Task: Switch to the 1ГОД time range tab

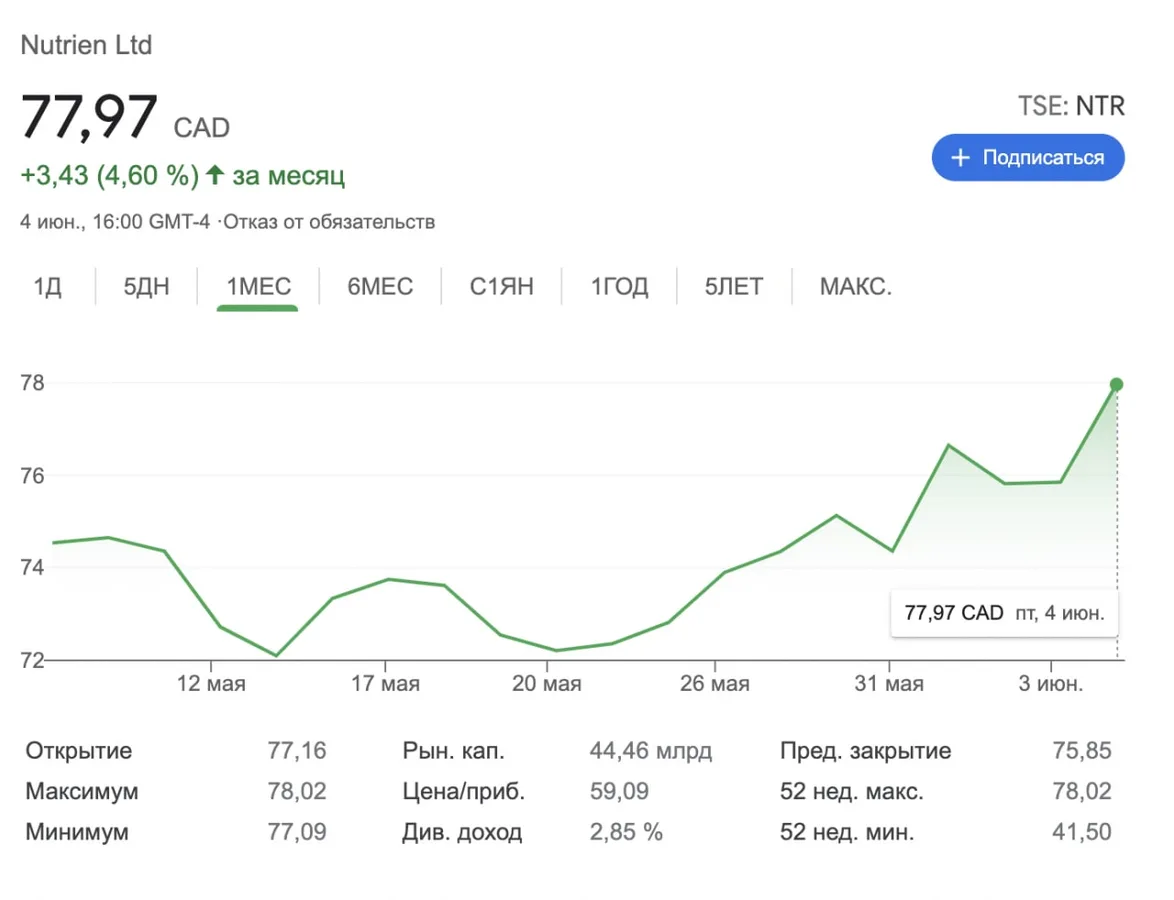Action: click(619, 287)
